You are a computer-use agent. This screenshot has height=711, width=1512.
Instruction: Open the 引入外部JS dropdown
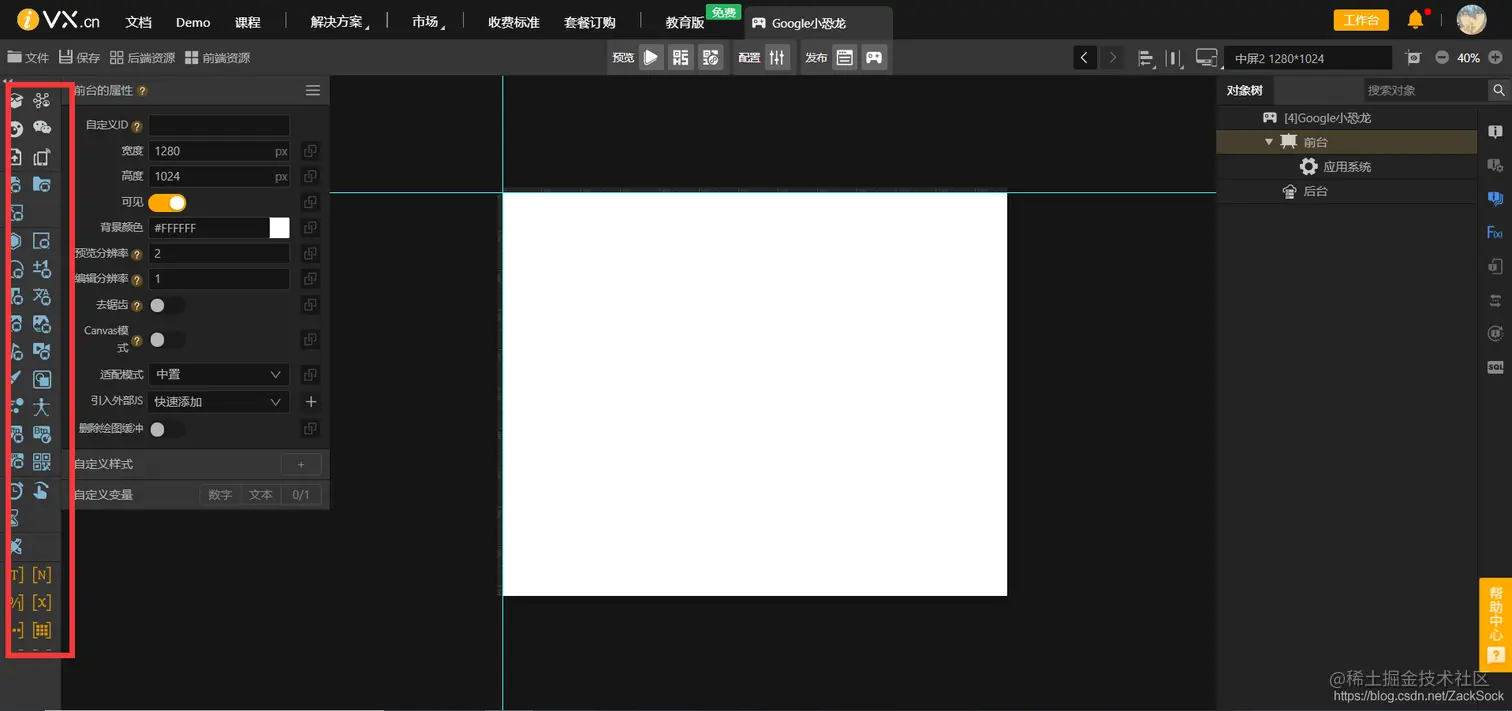[x=219, y=402]
